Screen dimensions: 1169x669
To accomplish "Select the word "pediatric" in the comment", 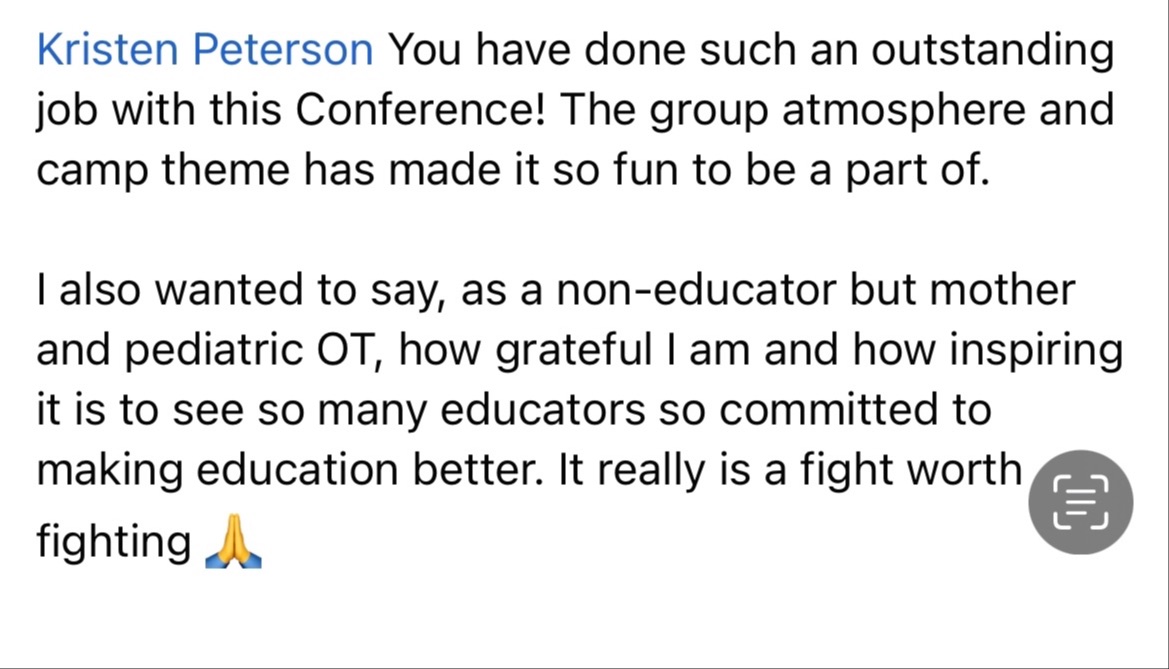I will coord(213,351).
